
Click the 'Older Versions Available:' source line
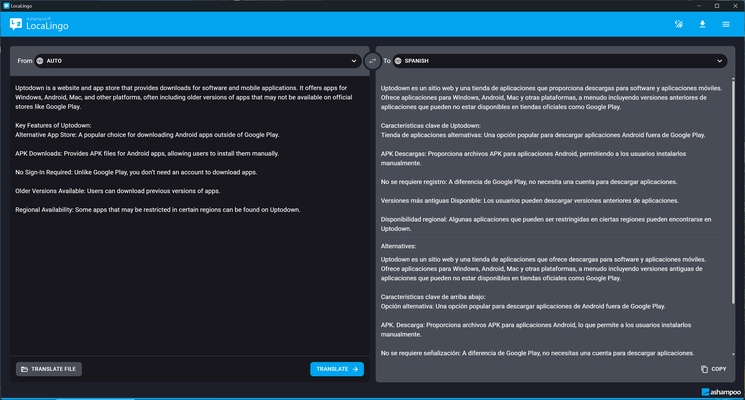pos(117,191)
